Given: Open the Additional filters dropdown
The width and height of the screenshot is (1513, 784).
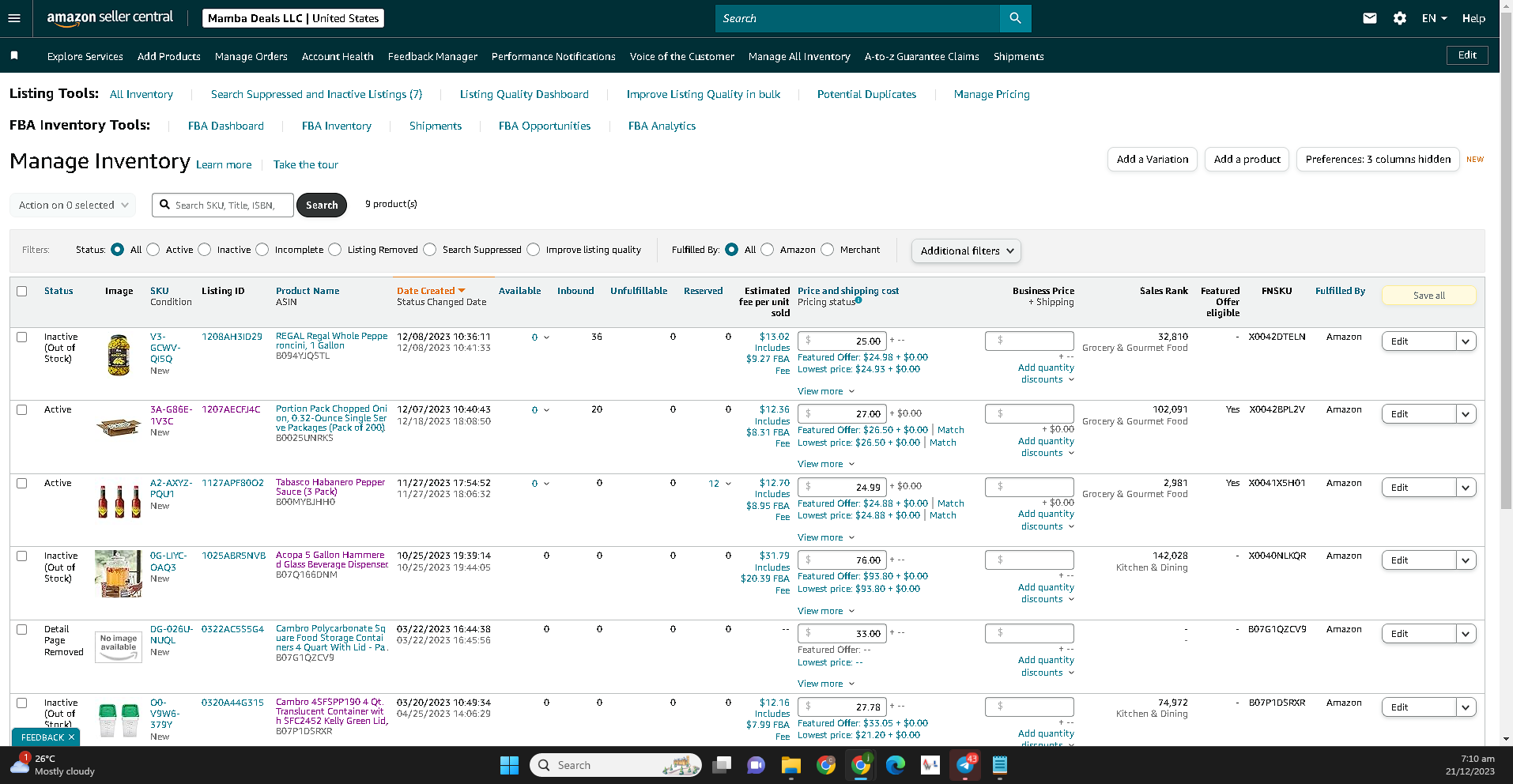Looking at the screenshot, I should [x=966, y=251].
